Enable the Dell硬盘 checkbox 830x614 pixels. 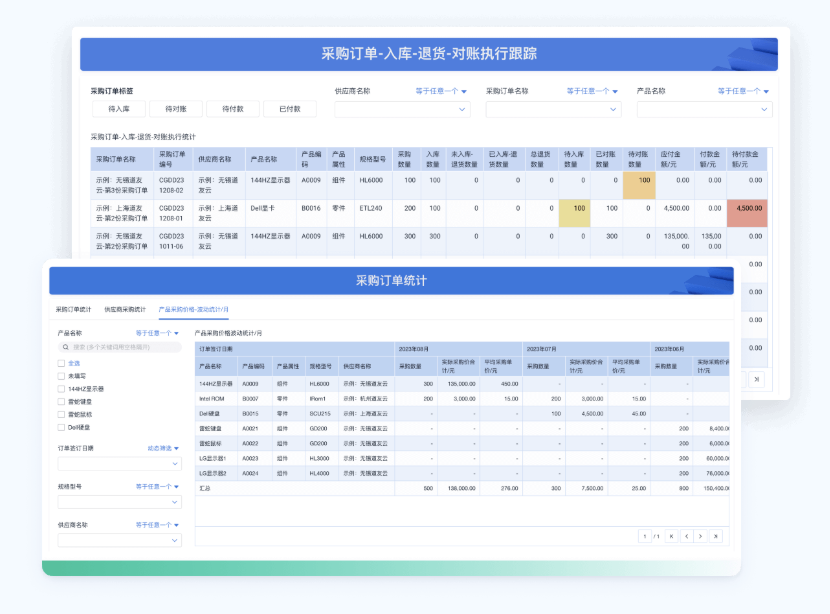(x=62, y=426)
